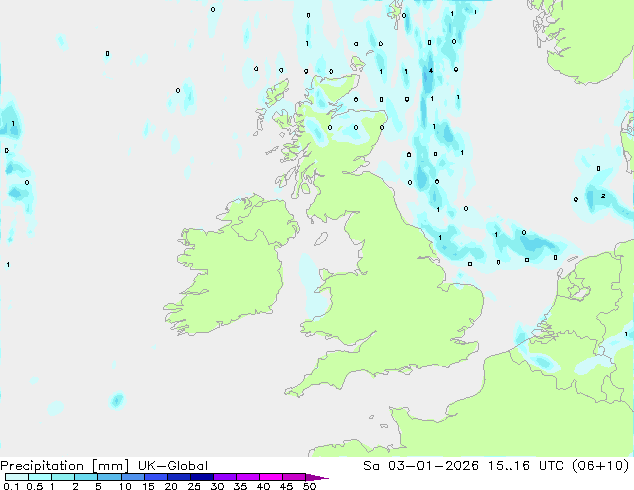Click the over-50 mm legend arrow tip
The height and width of the screenshot is (490, 634).
point(317,477)
